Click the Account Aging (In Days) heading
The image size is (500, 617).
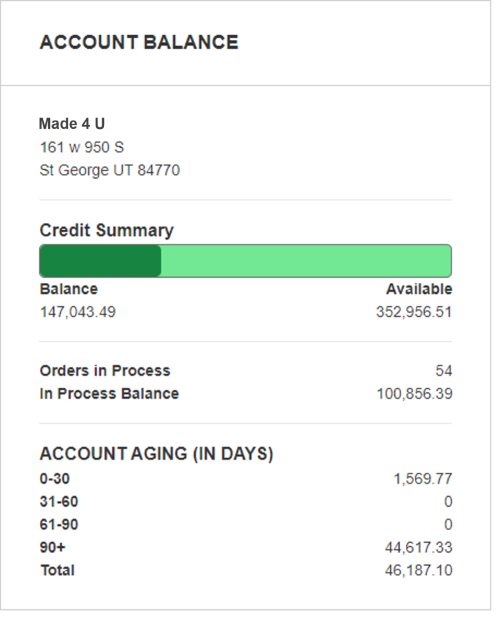(x=156, y=454)
